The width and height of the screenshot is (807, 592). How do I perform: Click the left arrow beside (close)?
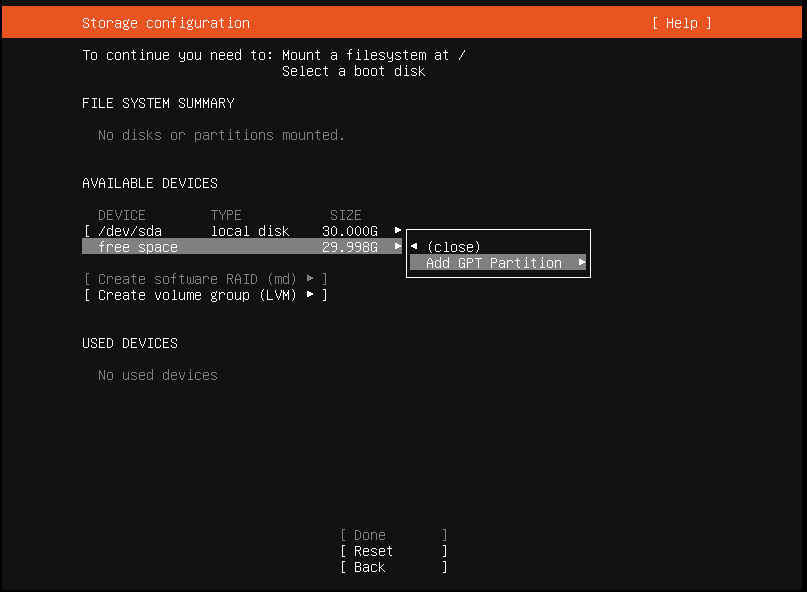[414, 247]
